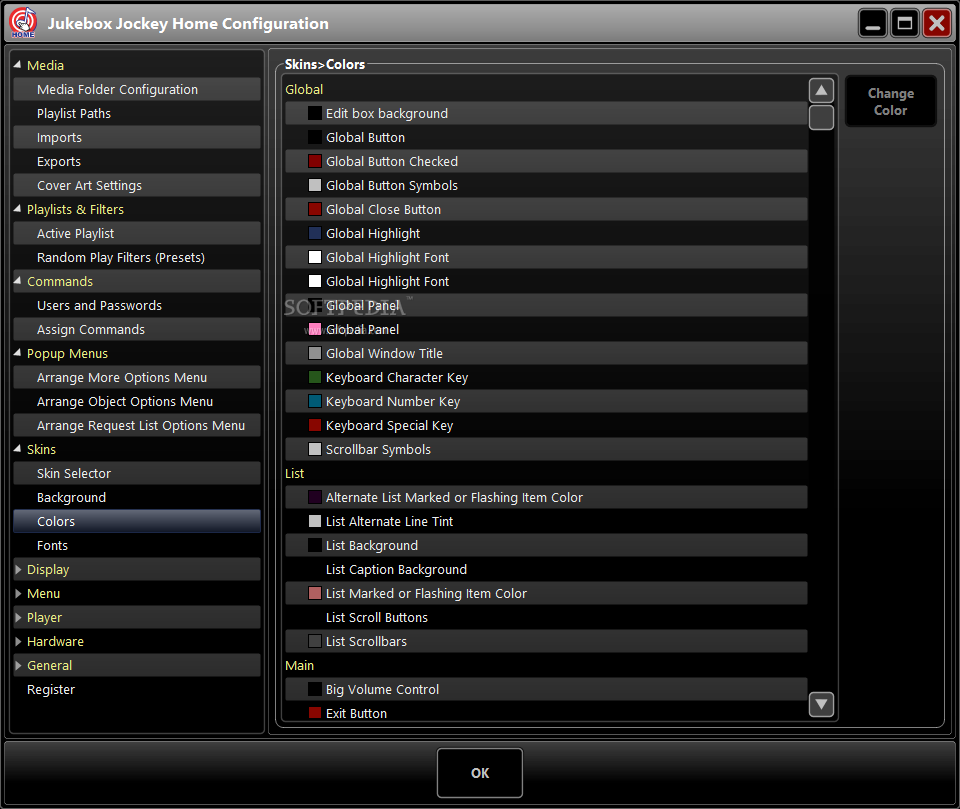Select List Alternate Line Tint swatch
960x809 pixels.
(x=315, y=521)
